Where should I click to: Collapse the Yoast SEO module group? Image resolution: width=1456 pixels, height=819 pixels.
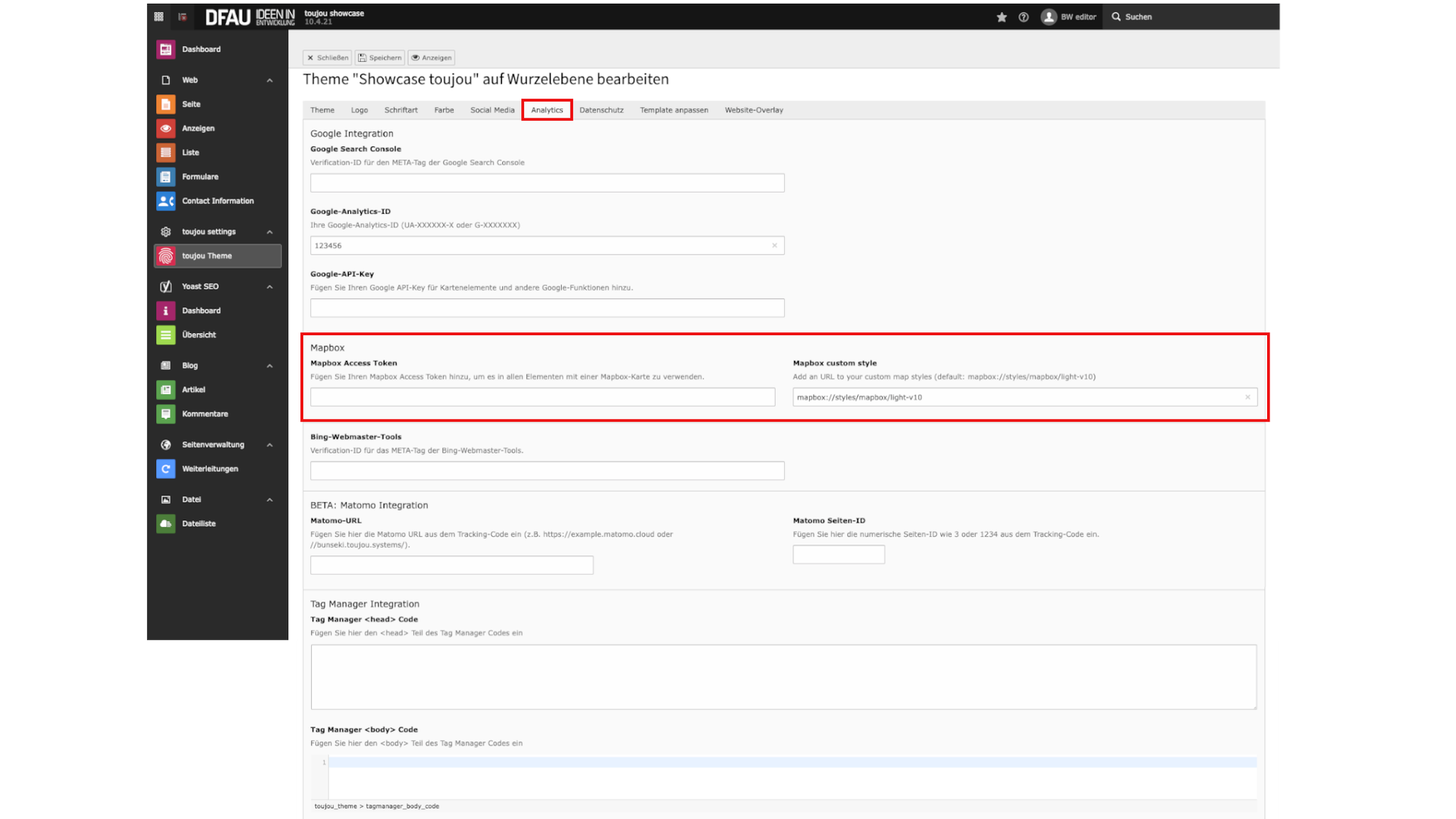pyautogui.click(x=270, y=287)
